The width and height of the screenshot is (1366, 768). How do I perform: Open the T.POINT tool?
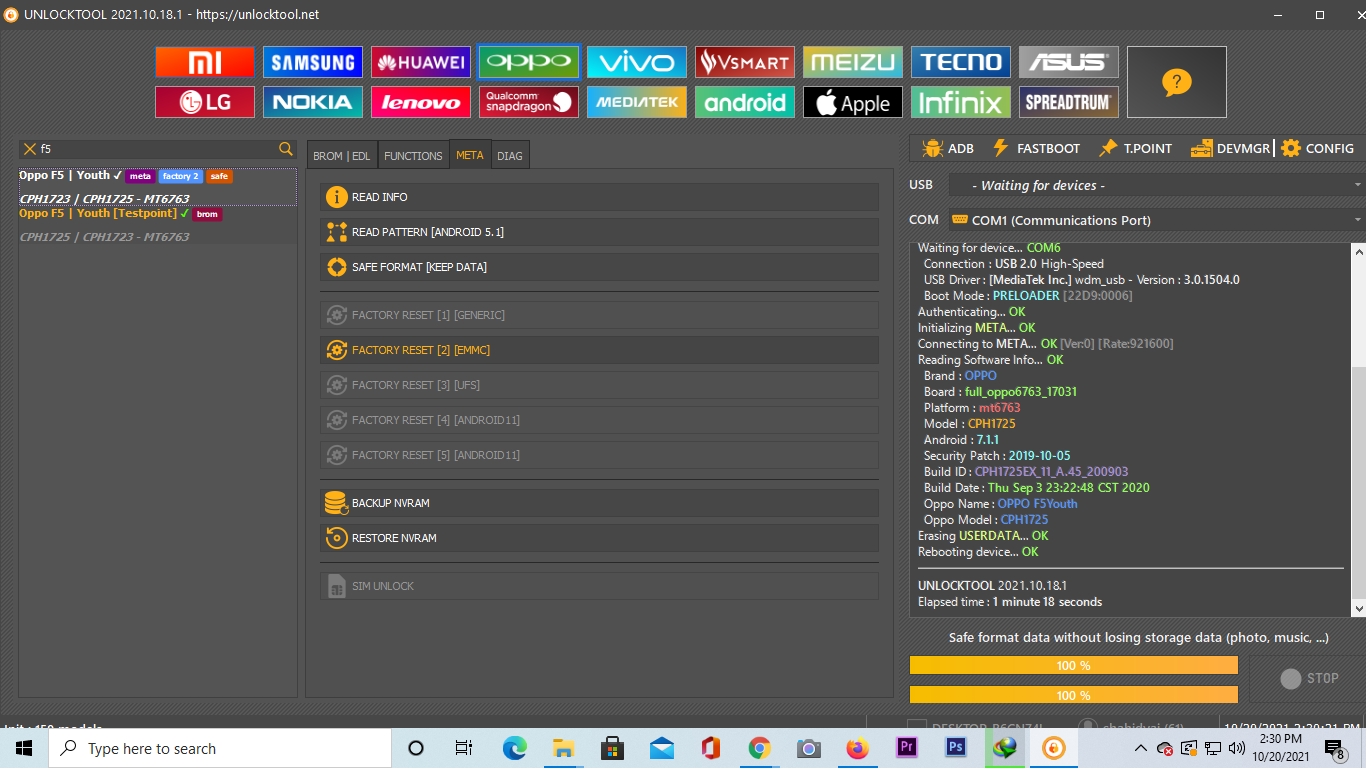click(1135, 148)
